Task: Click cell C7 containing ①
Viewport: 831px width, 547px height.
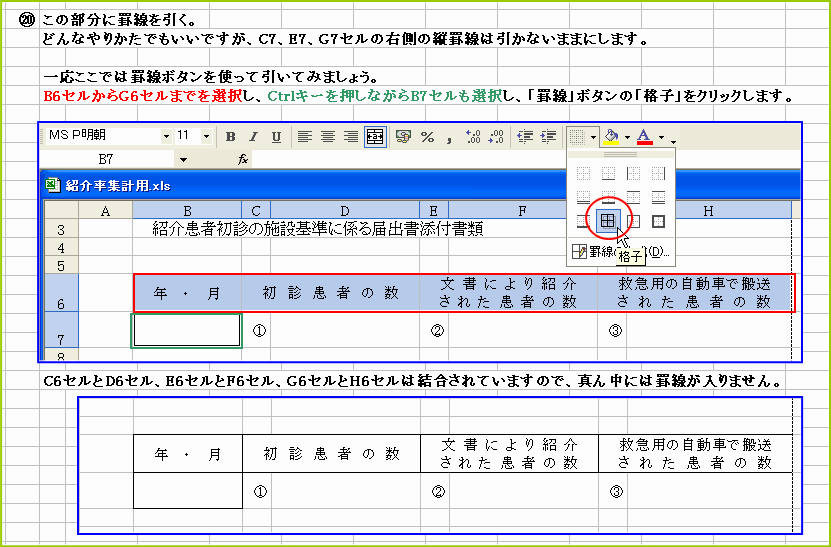Action: tap(257, 330)
